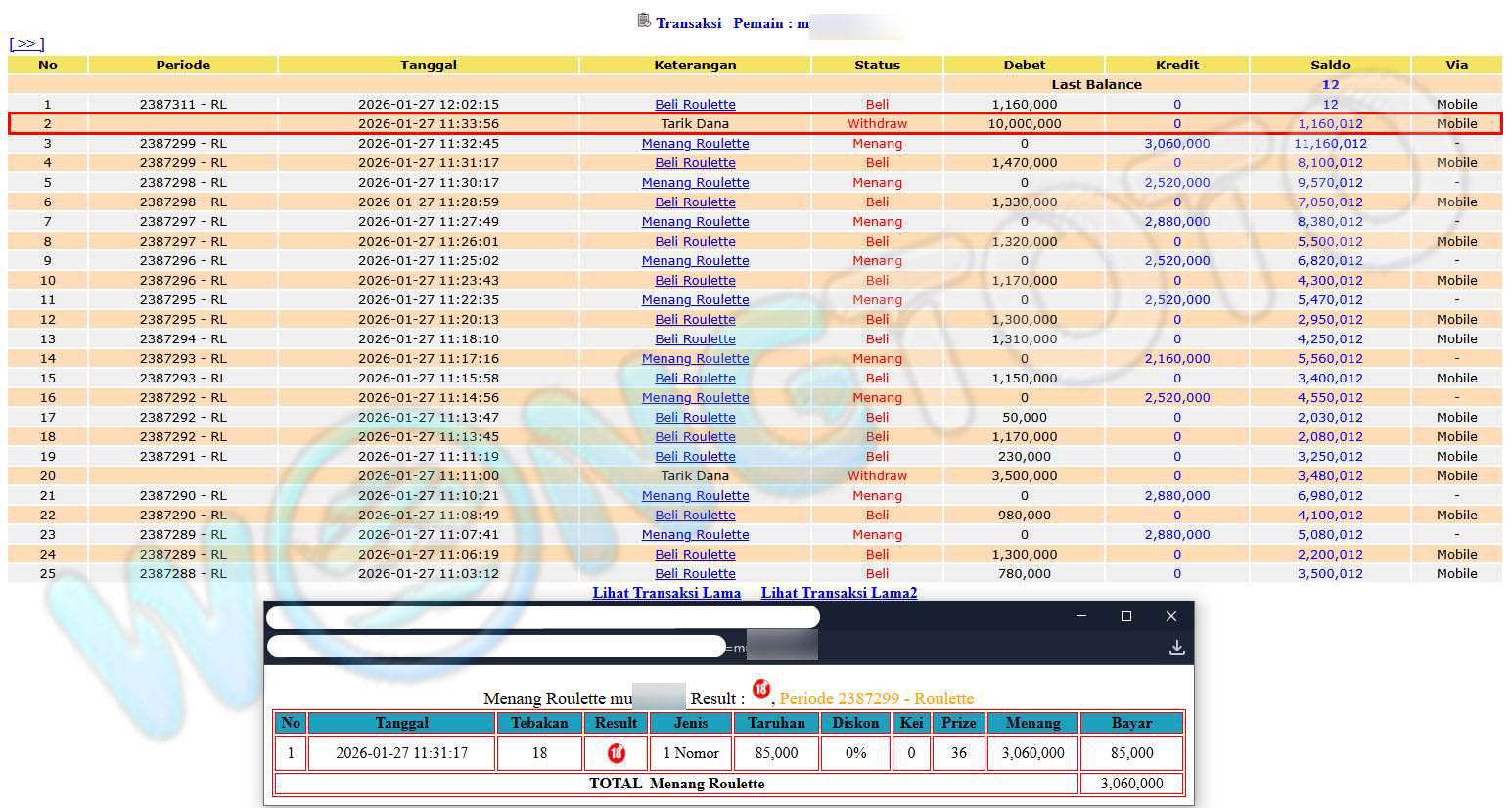Click red 18 result ball in table row
Viewport: 1512px width, 808px height.
tap(616, 753)
